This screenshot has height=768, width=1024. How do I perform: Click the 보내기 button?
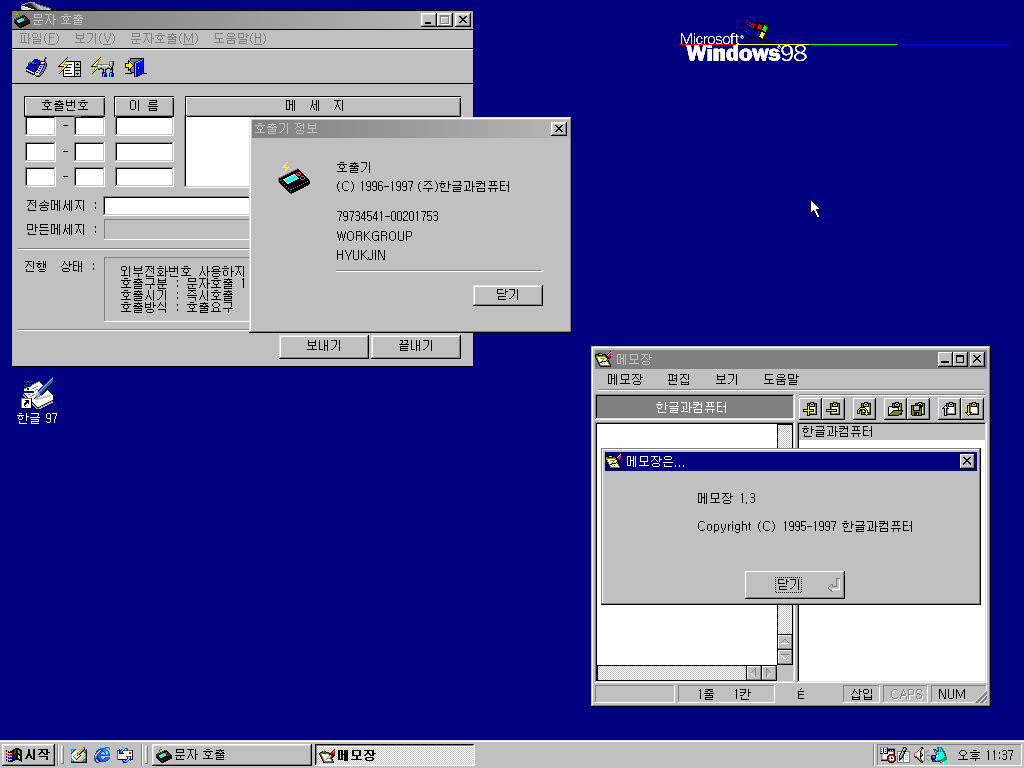pyautogui.click(x=324, y=346)
